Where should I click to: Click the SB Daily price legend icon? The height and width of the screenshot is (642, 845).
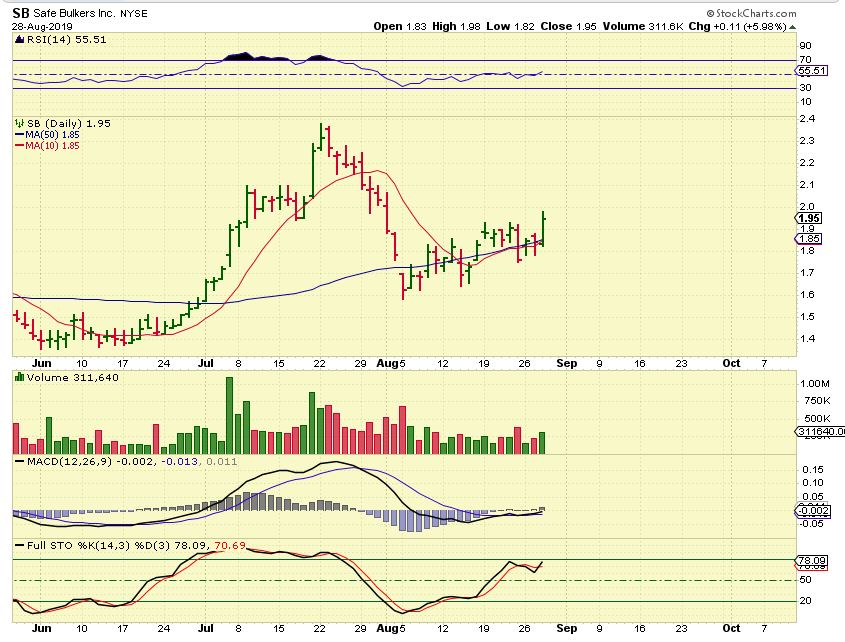tap(19, 123)
